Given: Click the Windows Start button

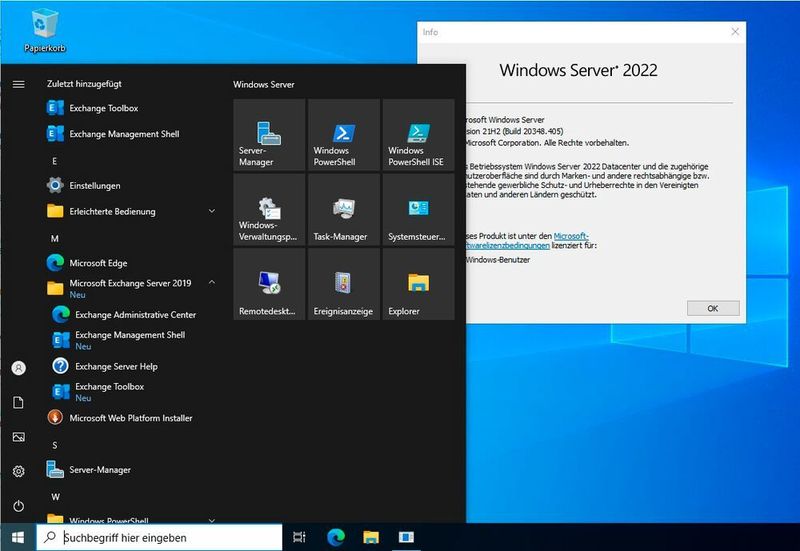Looking at the screenshot, I should click(18, 537).
